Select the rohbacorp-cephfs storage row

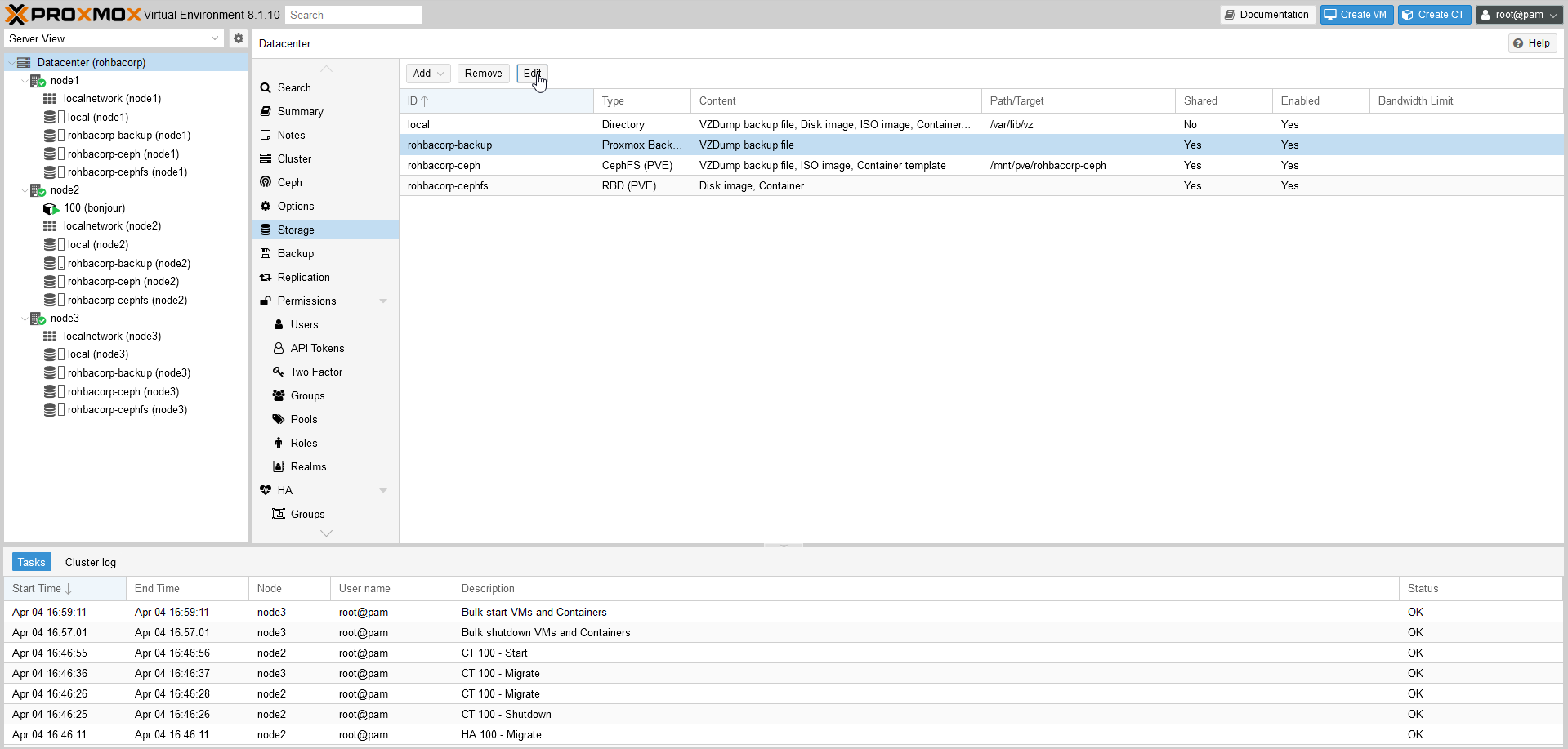pyautogui.click(x=981, y=186)
